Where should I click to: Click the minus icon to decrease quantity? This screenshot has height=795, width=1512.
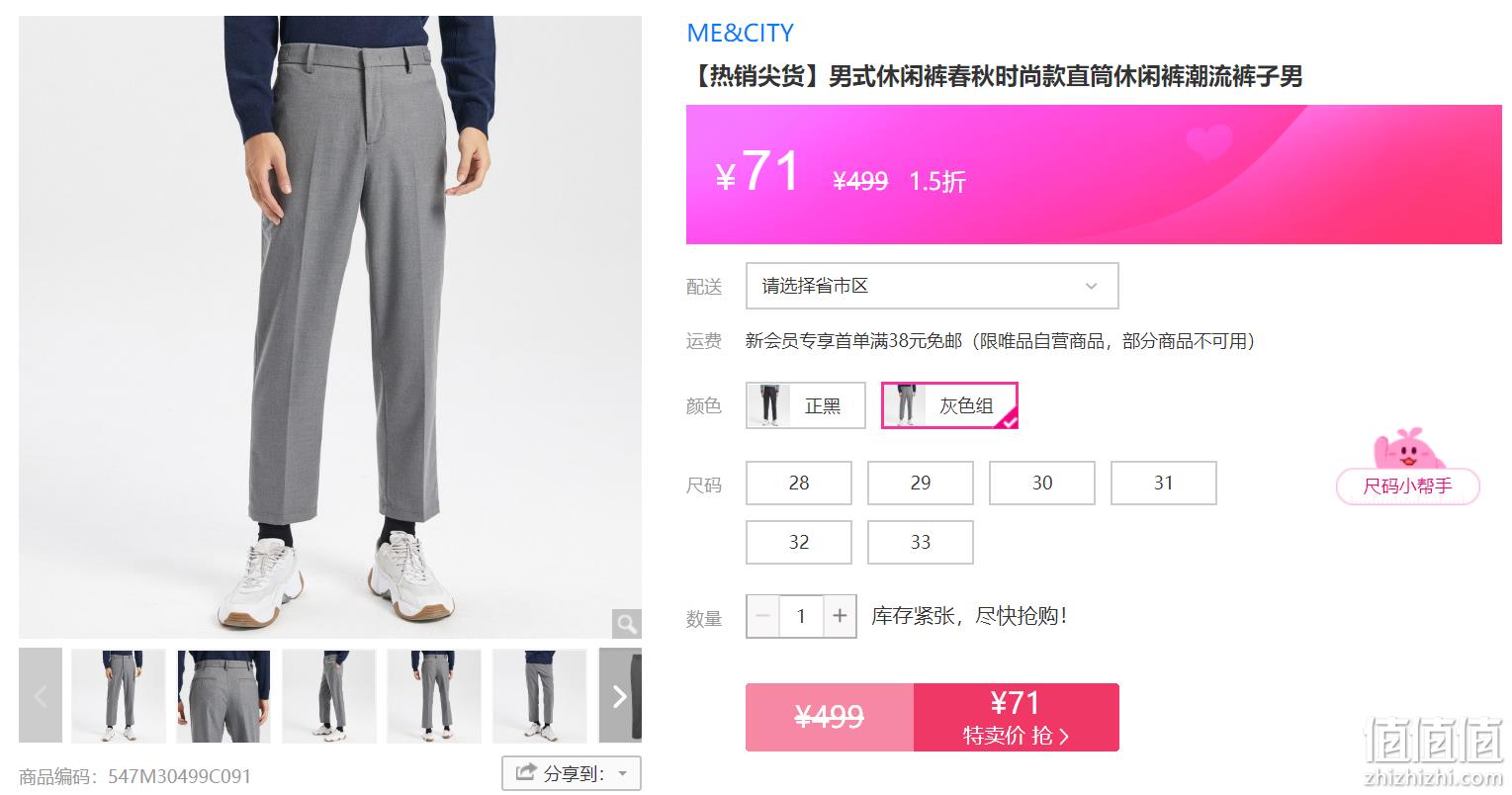pos(762,616)
